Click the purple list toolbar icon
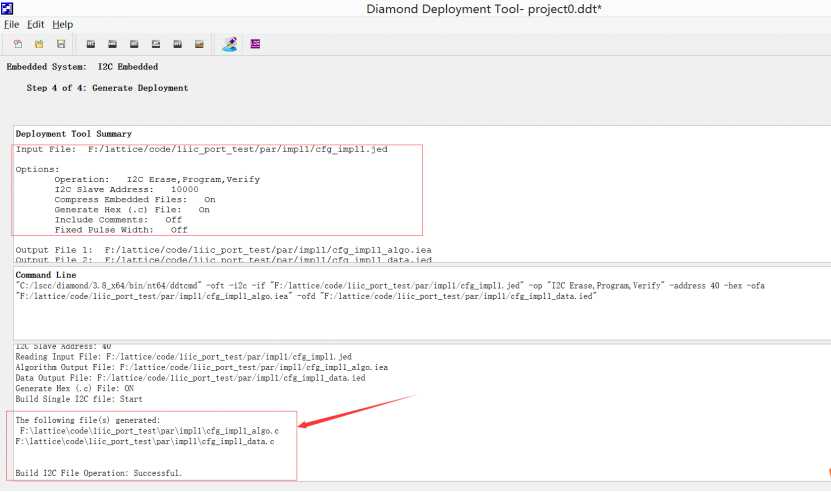The width and height of the screenshot is (831, 492). (x=255, y=43)
